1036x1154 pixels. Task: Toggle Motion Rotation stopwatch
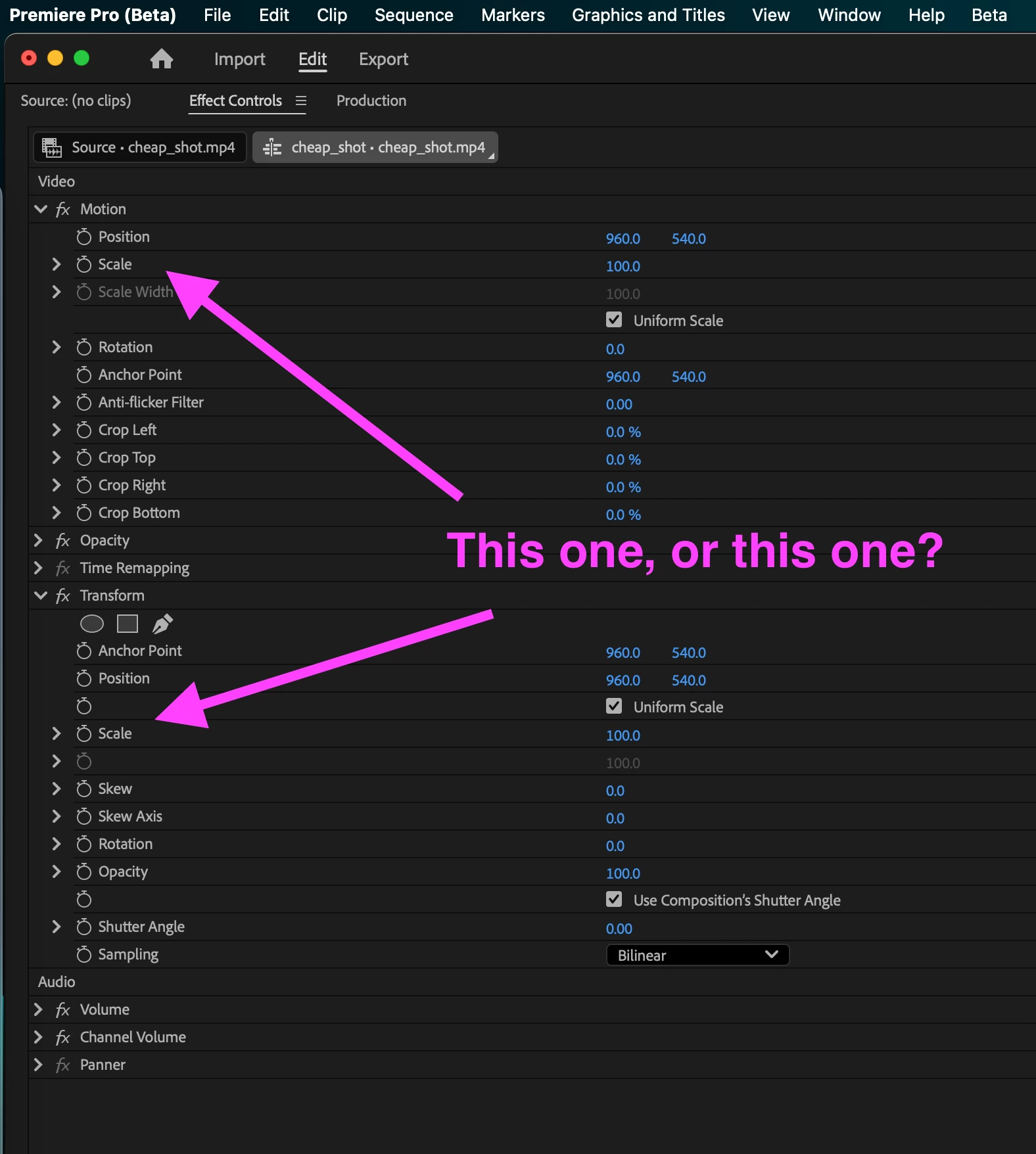[83, 347]
